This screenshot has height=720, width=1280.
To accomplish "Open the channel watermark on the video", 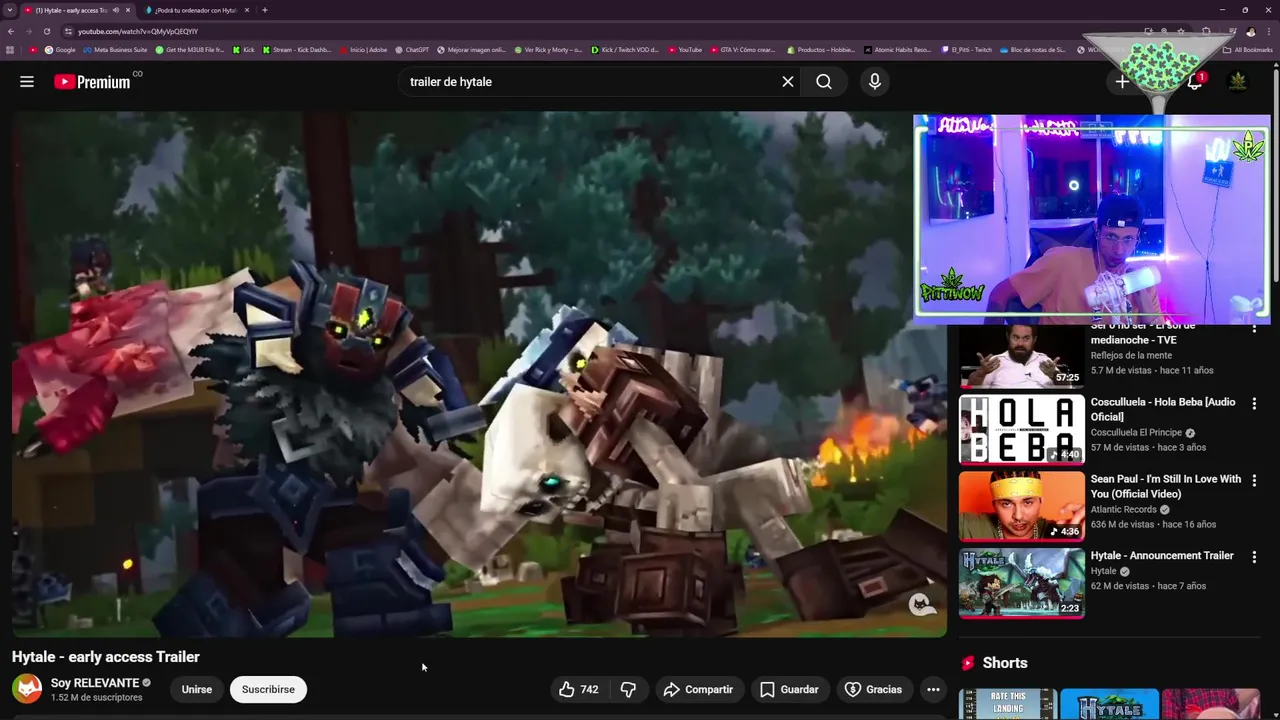I will (922, 603).
